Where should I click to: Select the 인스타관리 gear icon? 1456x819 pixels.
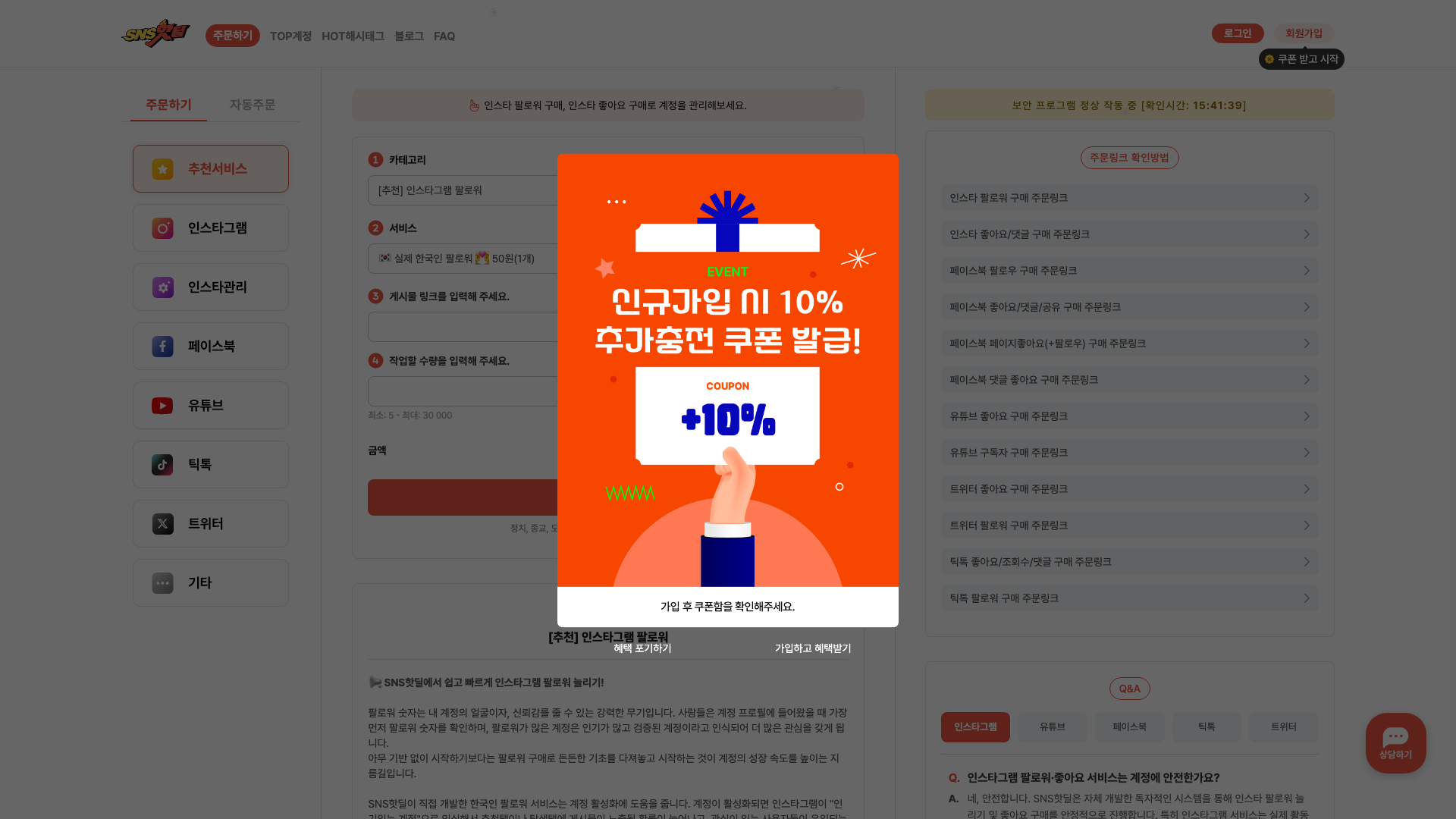(162, 287)
